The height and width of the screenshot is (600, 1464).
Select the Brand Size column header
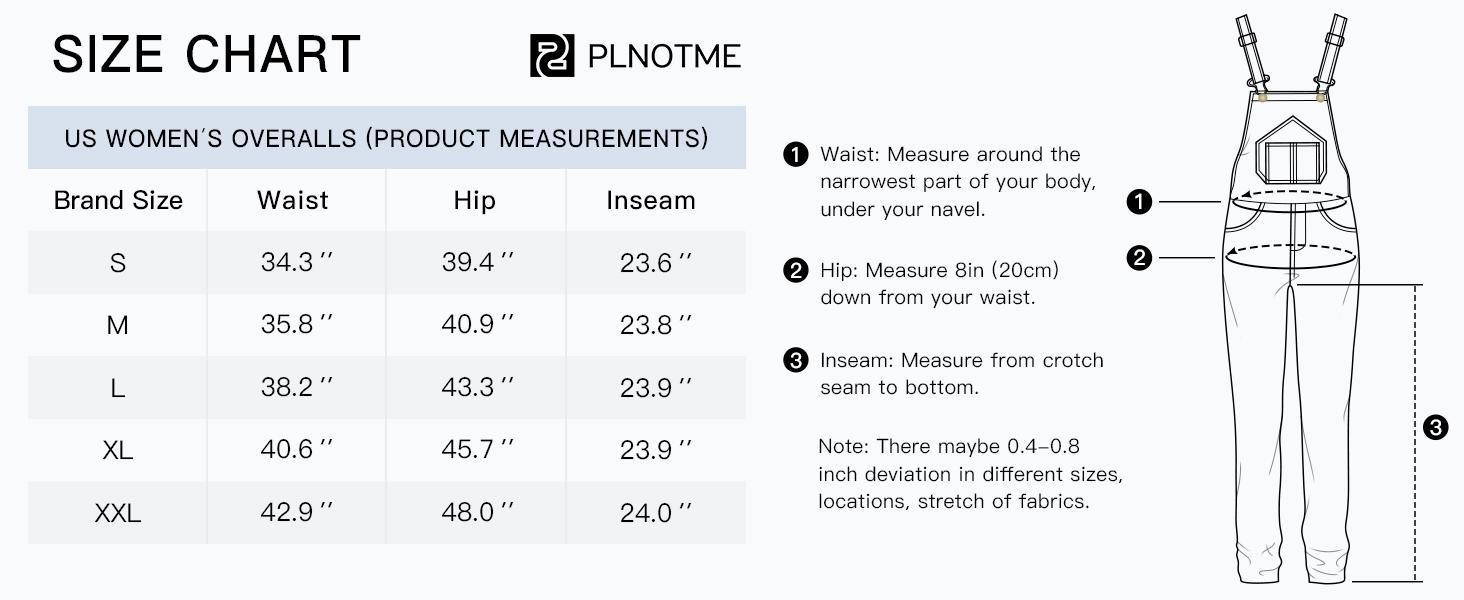click(118, 200)
